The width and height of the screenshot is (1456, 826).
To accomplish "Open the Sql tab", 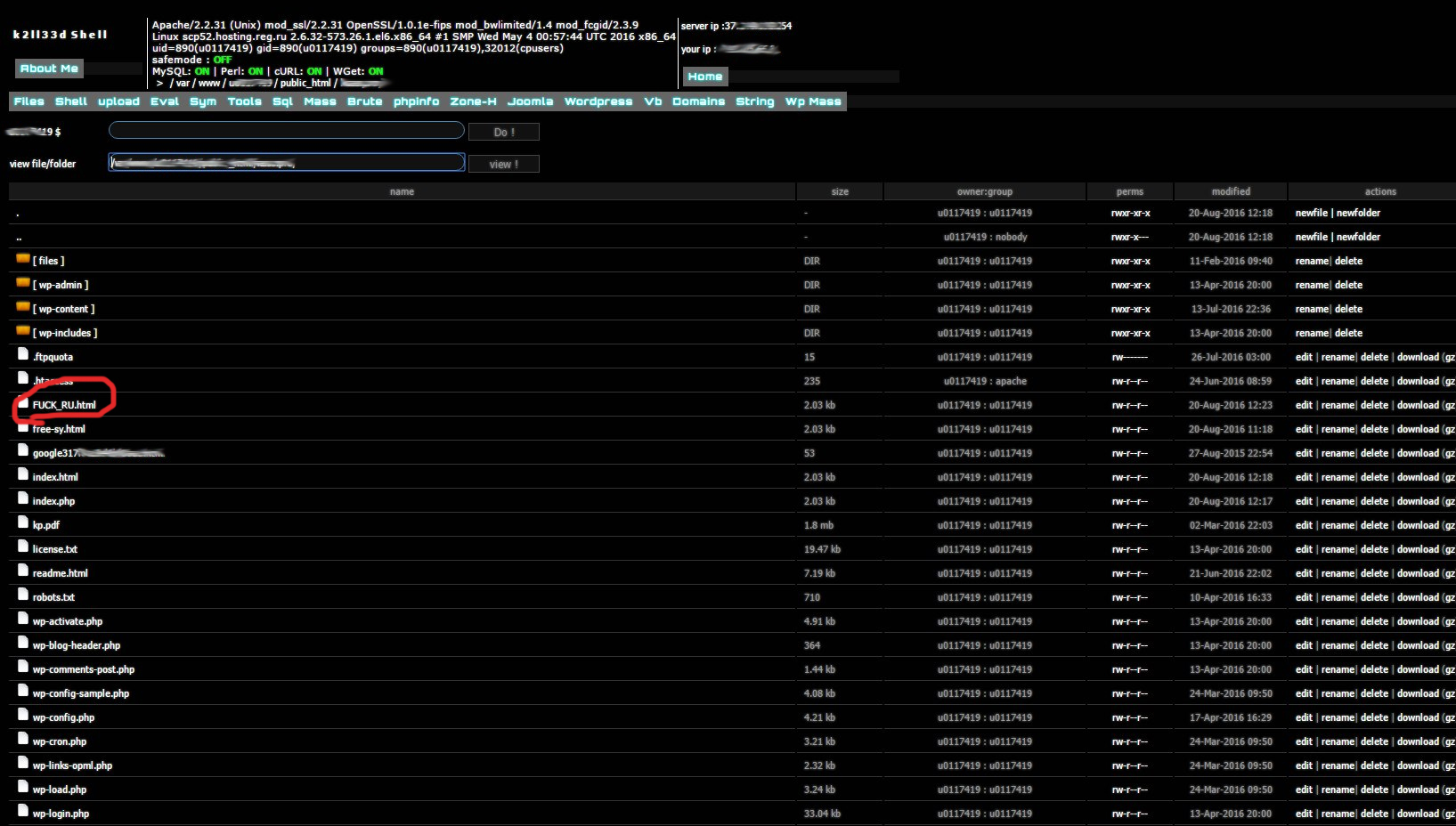I will click(283, 101).
